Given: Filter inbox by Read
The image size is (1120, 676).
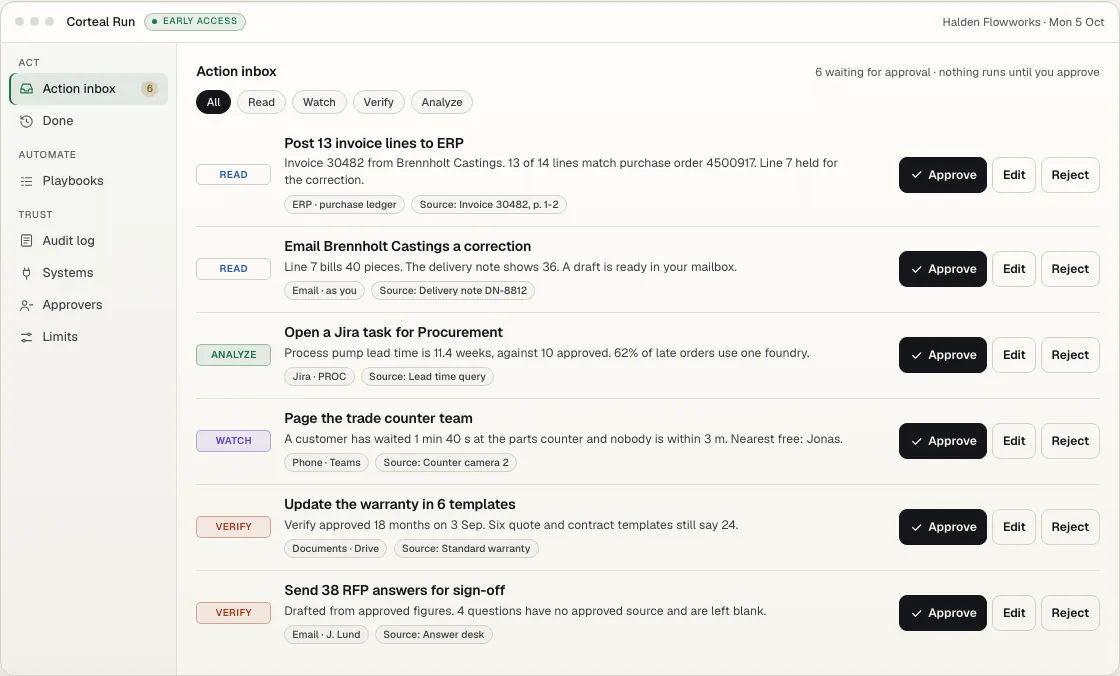Looking at the screenshot, I should coord(261,102).
